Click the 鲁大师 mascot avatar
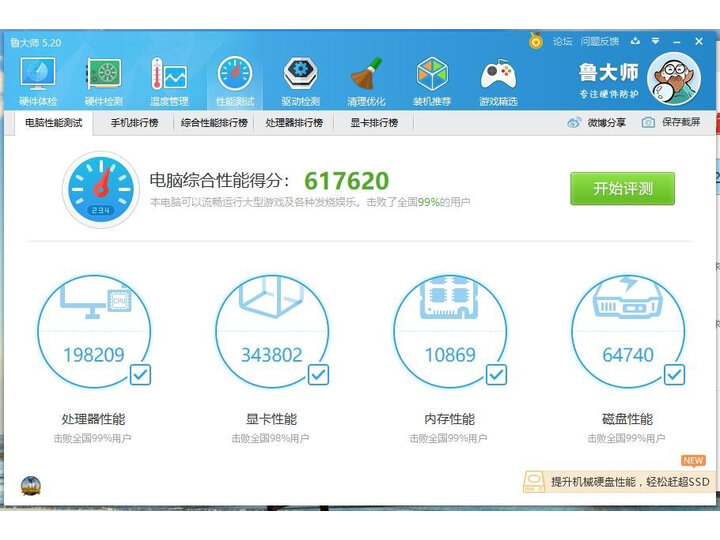Viewport: 720px width, 540px height. 674,79
